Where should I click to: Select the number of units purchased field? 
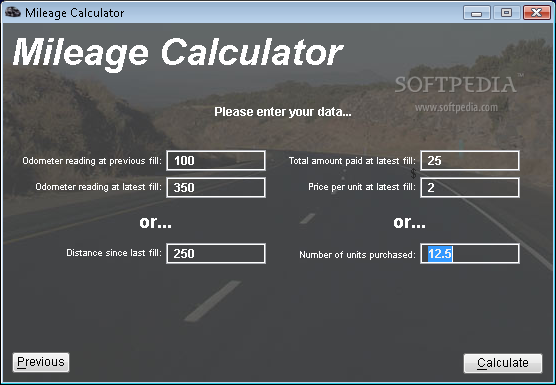[x=470, y=253]
